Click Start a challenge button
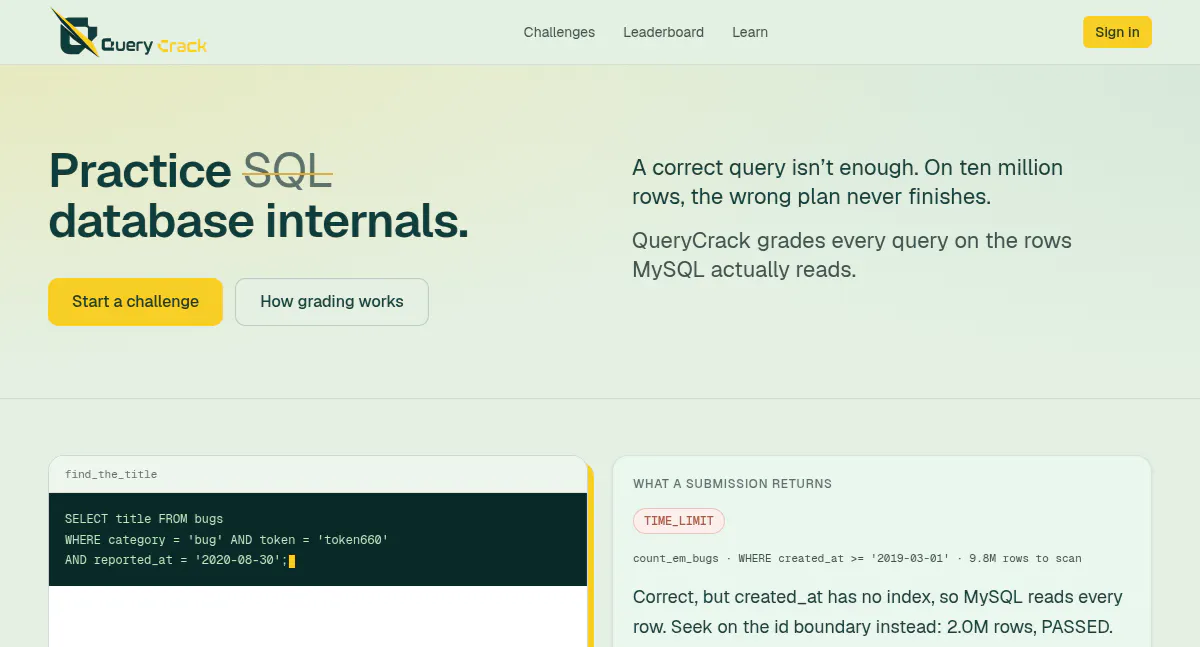The image size is (1200, 647). (135, 302)
